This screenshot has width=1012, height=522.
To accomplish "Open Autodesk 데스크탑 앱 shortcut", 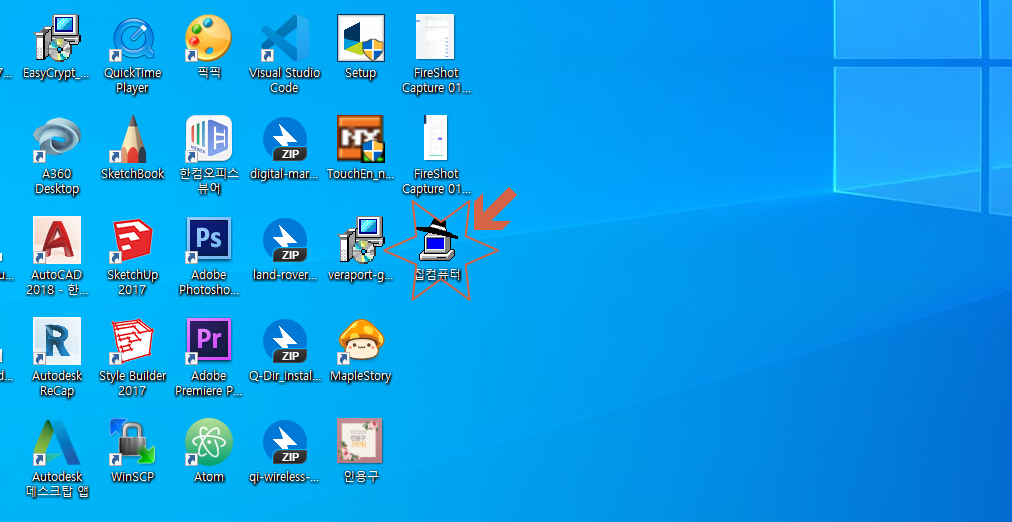I will (x=57, y=442).
